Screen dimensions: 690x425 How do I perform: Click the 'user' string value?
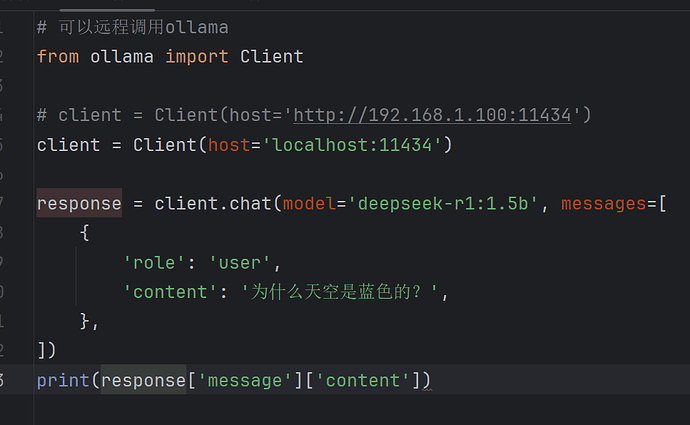240,263
